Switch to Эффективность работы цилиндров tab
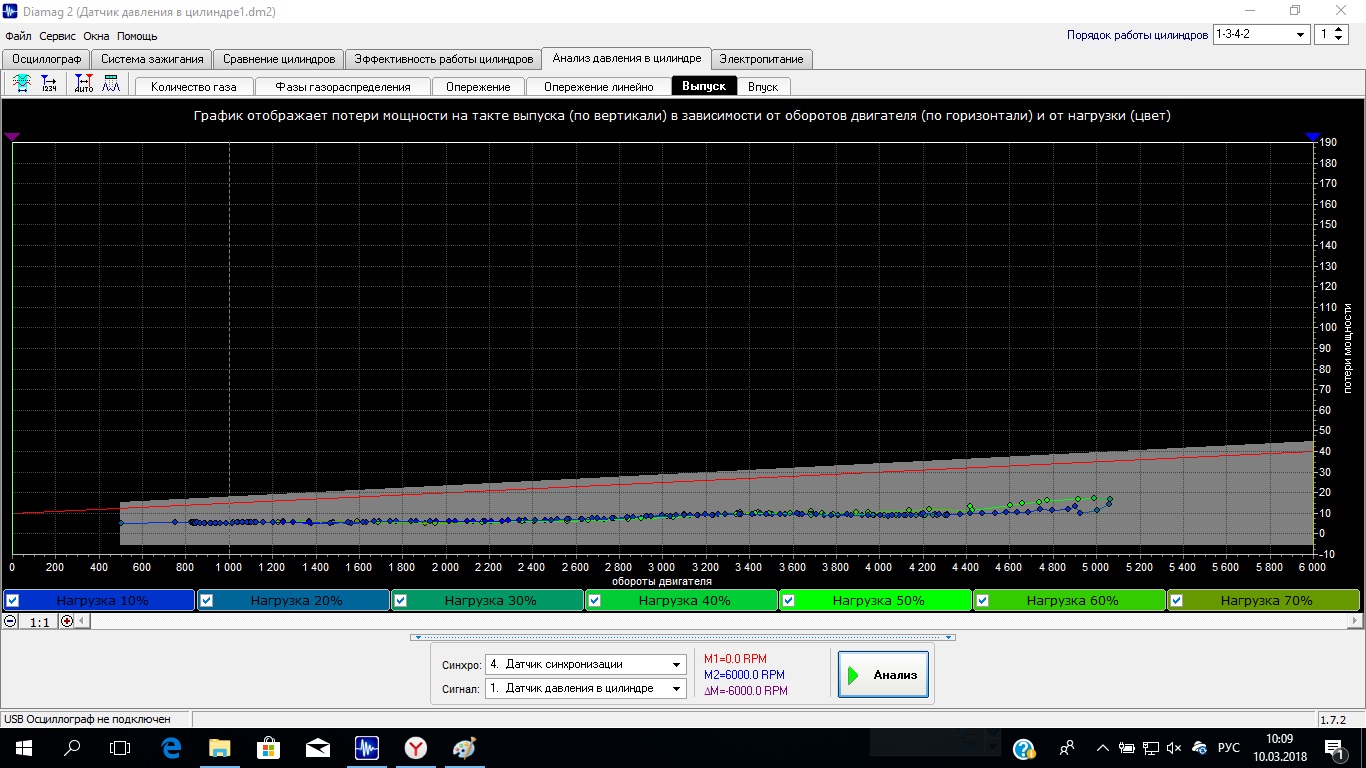Viewport: 1366px width, 768px height. pyautogui.click(x=443, y=59)
